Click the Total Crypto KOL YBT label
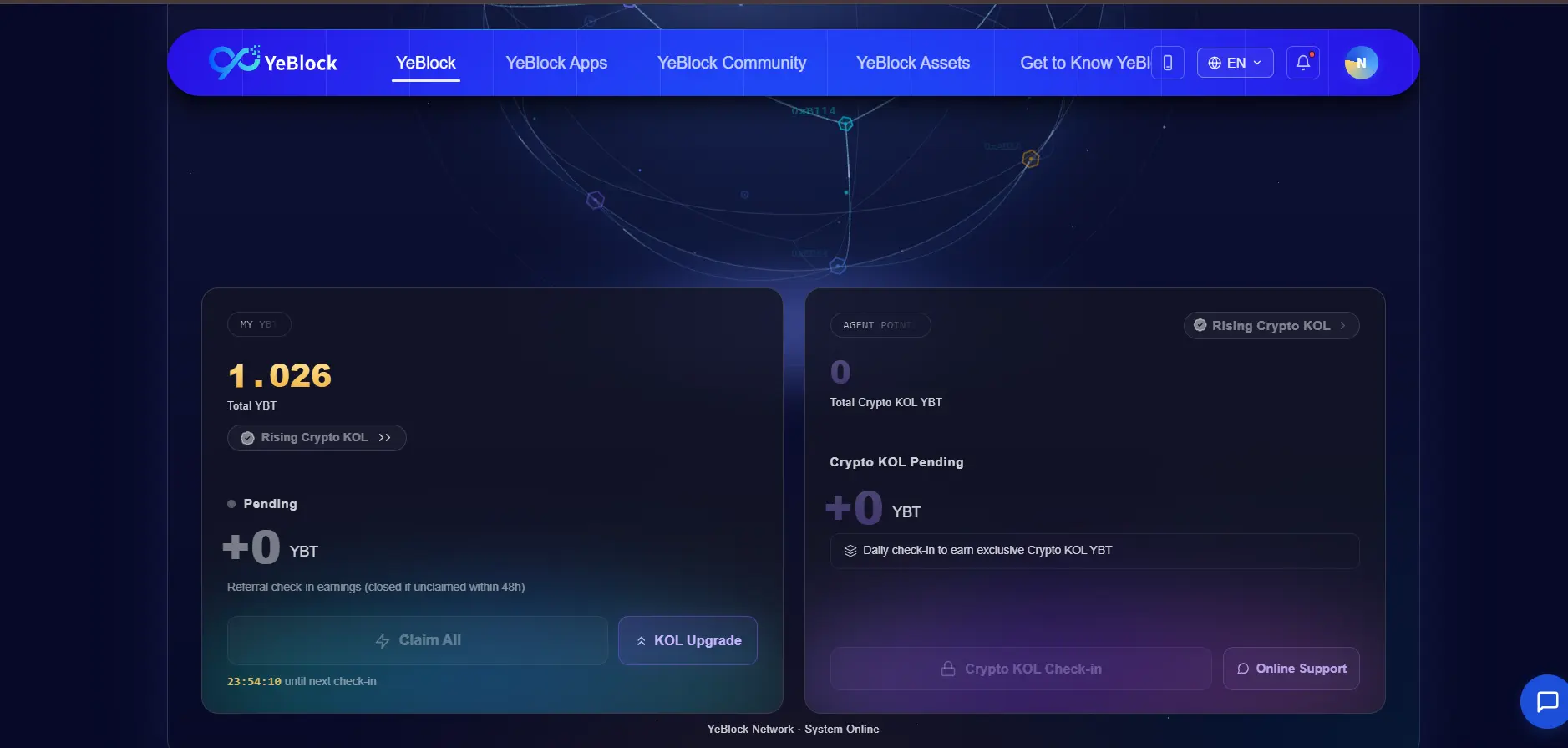This screenshot has height=748, width=1568. pyautogui.click(x=885, y=402)
